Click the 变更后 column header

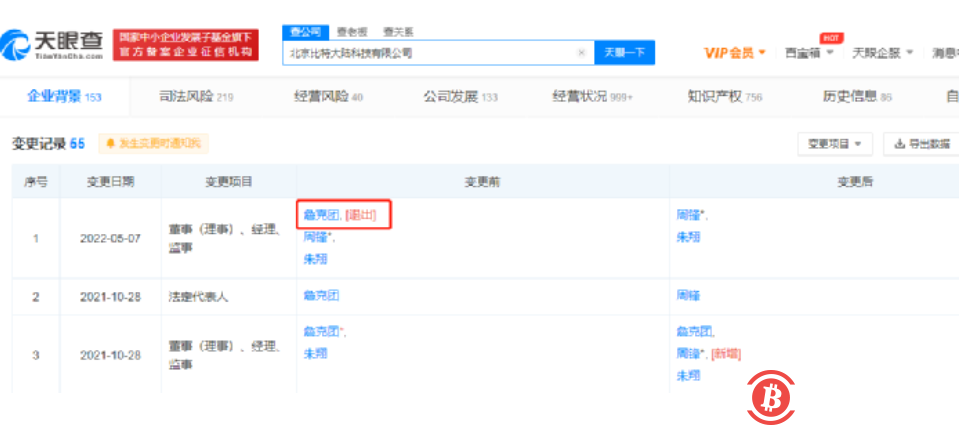(854, 182)
